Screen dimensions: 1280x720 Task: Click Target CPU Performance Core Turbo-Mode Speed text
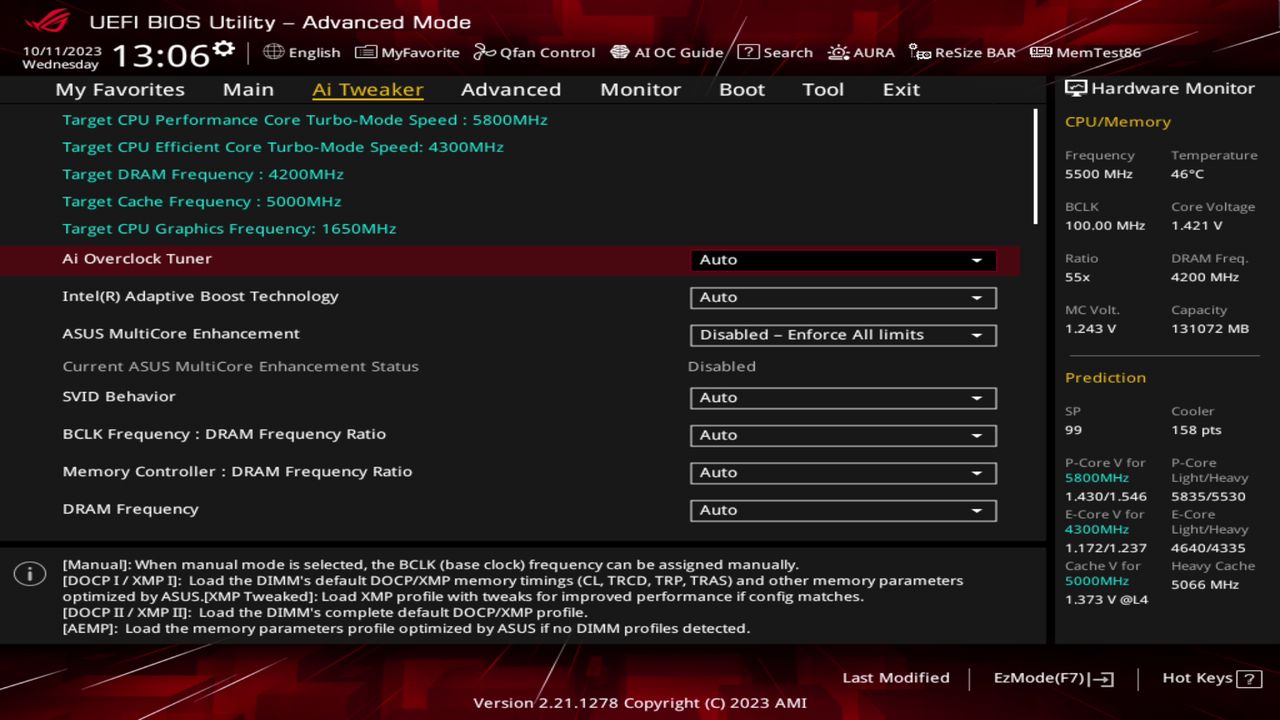tap(305, 120)
